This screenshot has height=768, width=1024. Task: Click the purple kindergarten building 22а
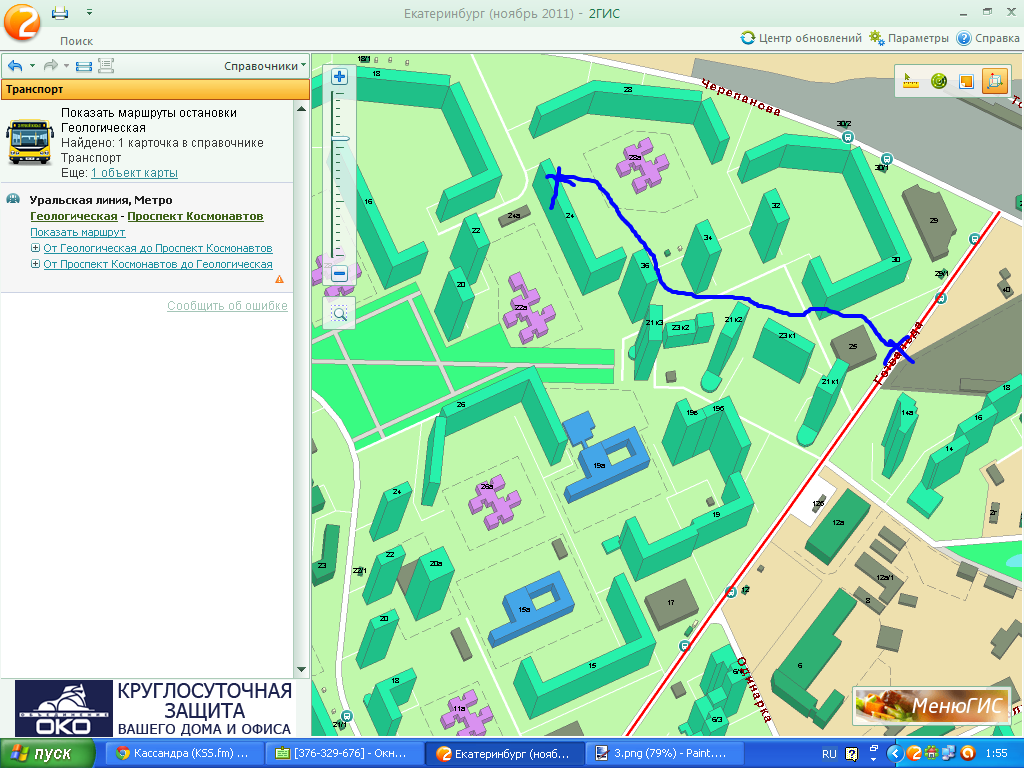(x=528, y=309)
